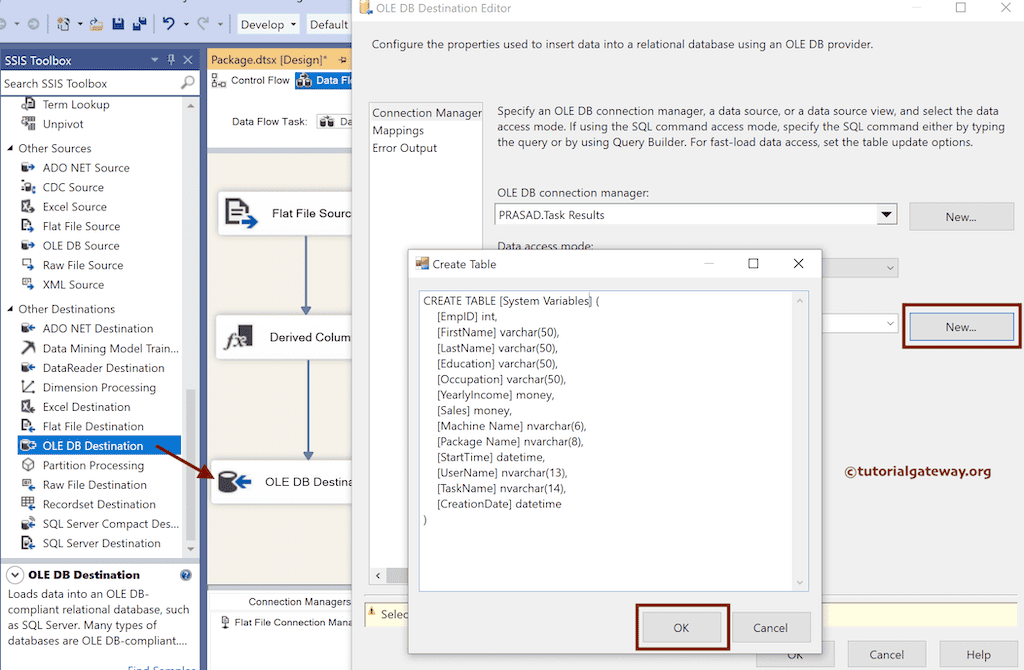Click Help in OLE DB Destination Editor
This screenshot has width=1024, height=670.
click(978, 654)
